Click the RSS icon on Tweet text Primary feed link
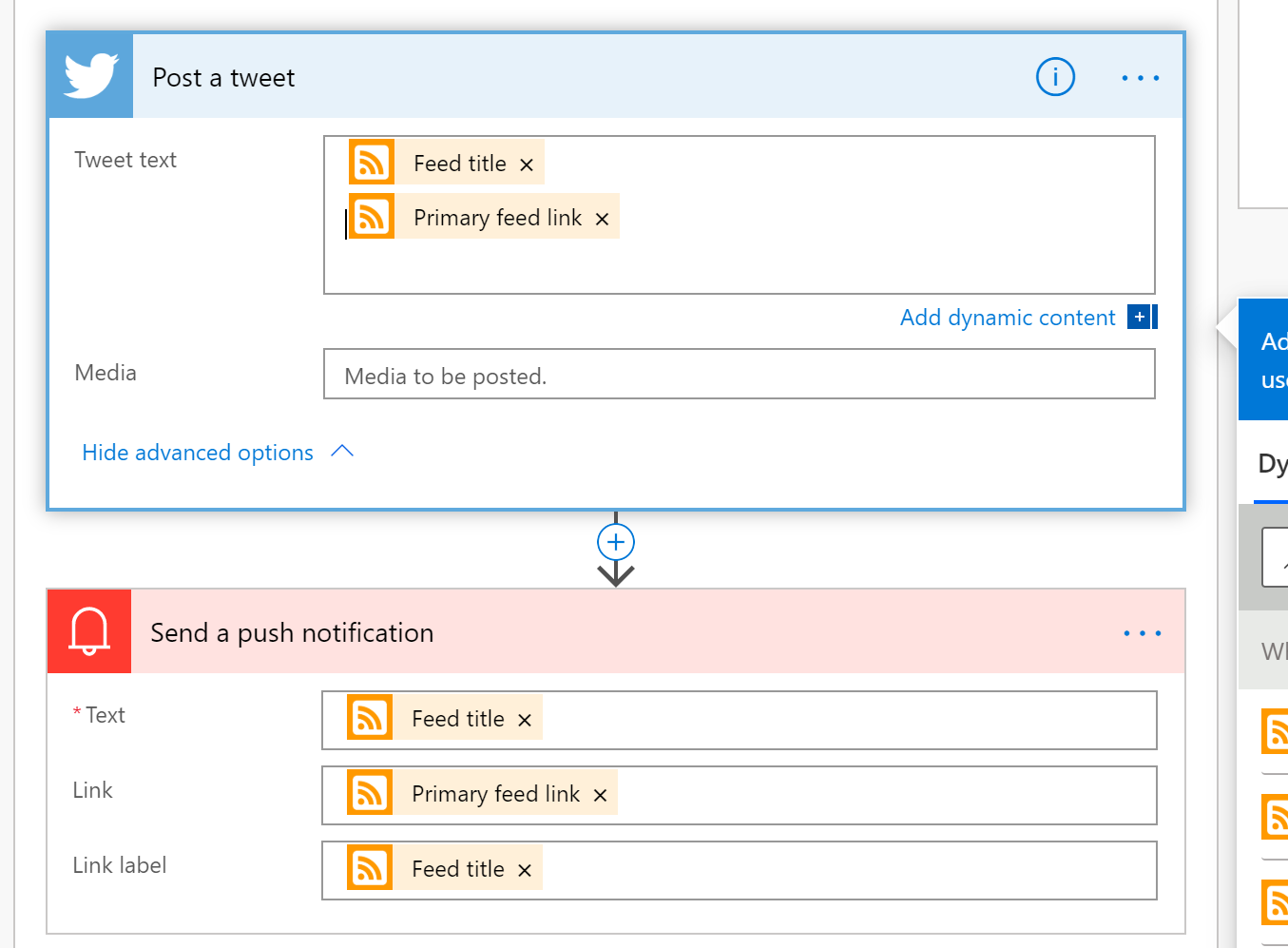 point(372,216)
